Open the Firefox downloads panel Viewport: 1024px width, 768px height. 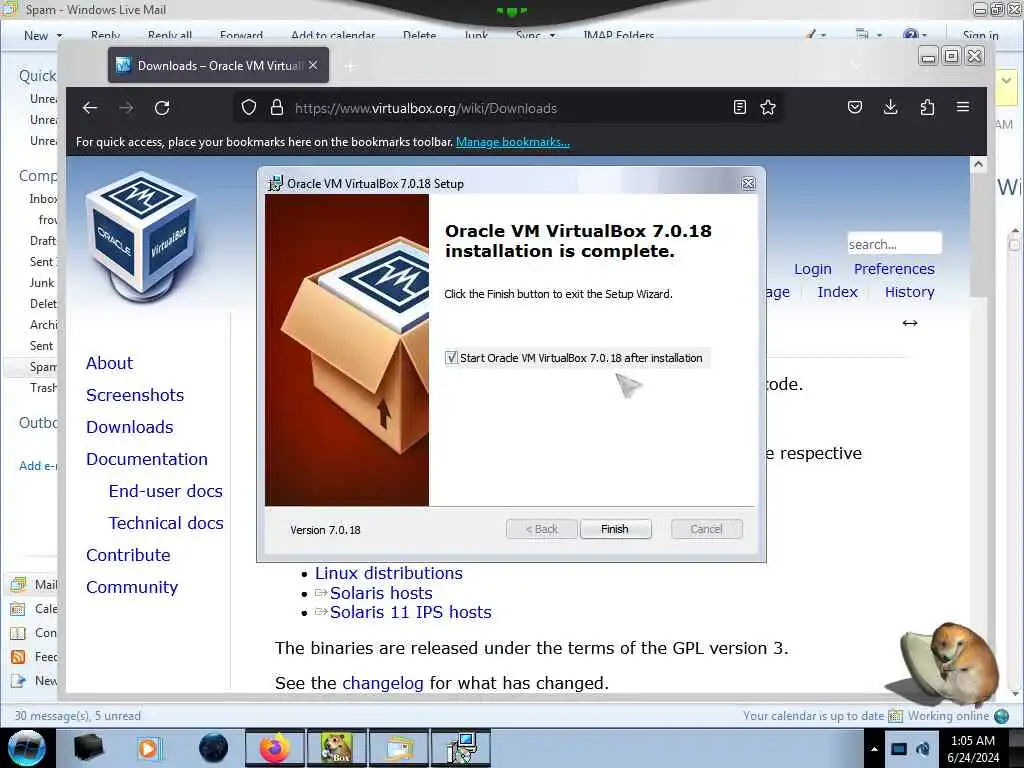[x=890, y=108]
